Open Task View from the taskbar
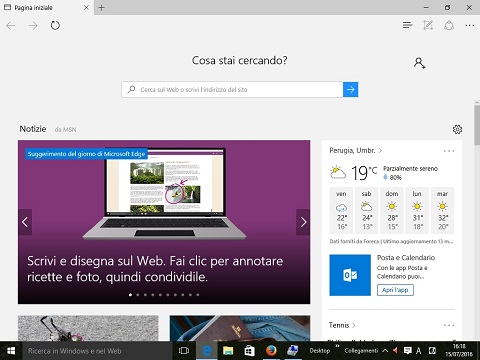 [184, 351]
